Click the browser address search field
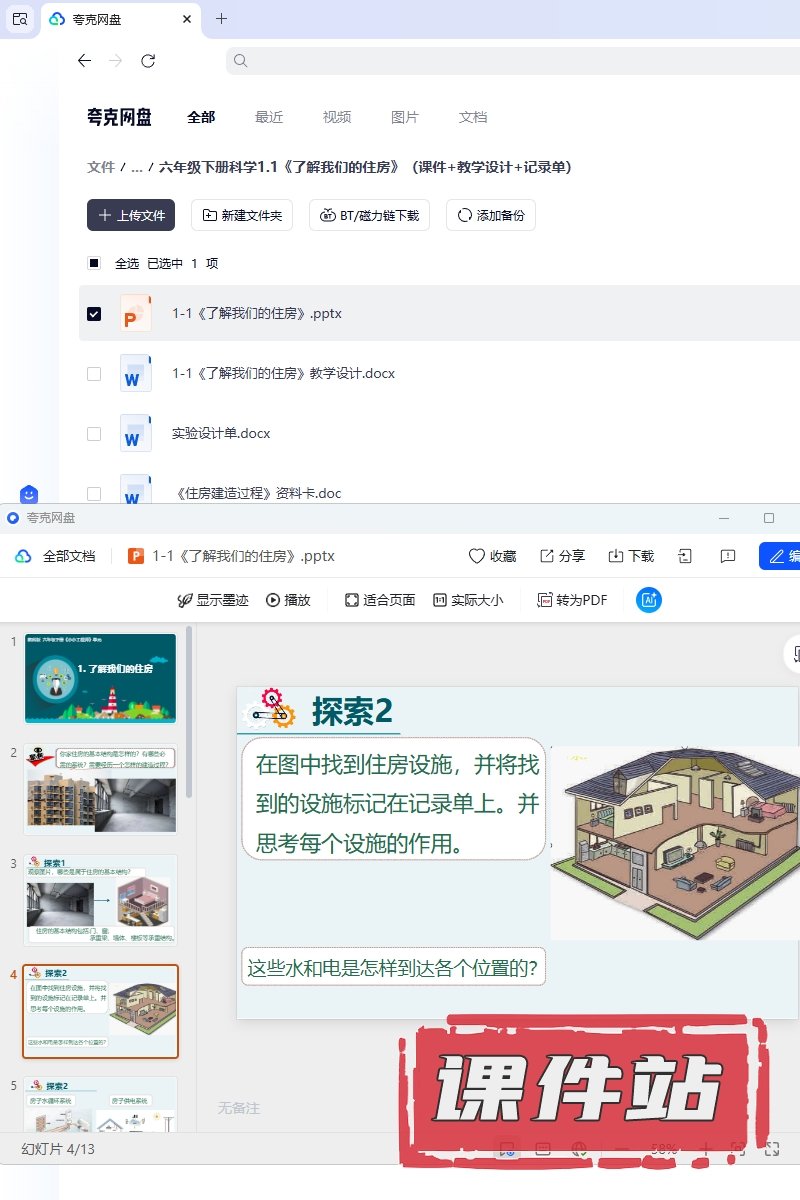Viewport: 800px width, 1200px height. click(510, 61)
